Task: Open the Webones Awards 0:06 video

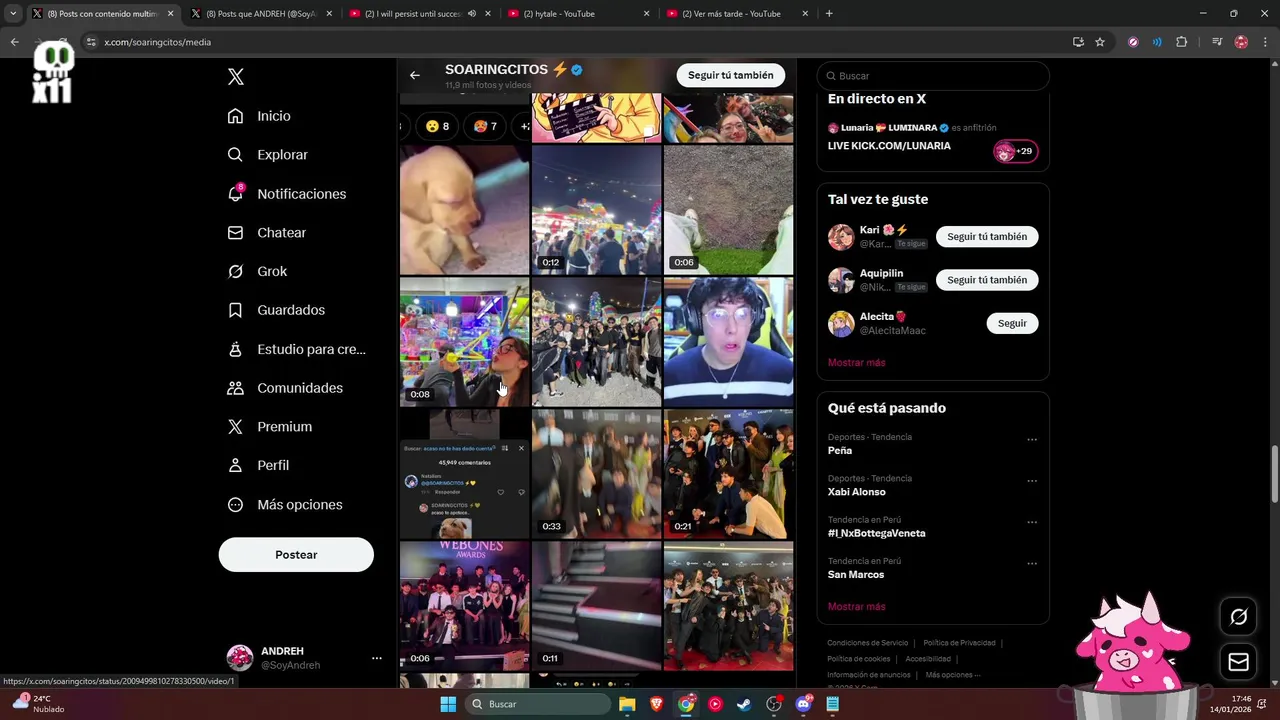Action: (x=464, y=605)
